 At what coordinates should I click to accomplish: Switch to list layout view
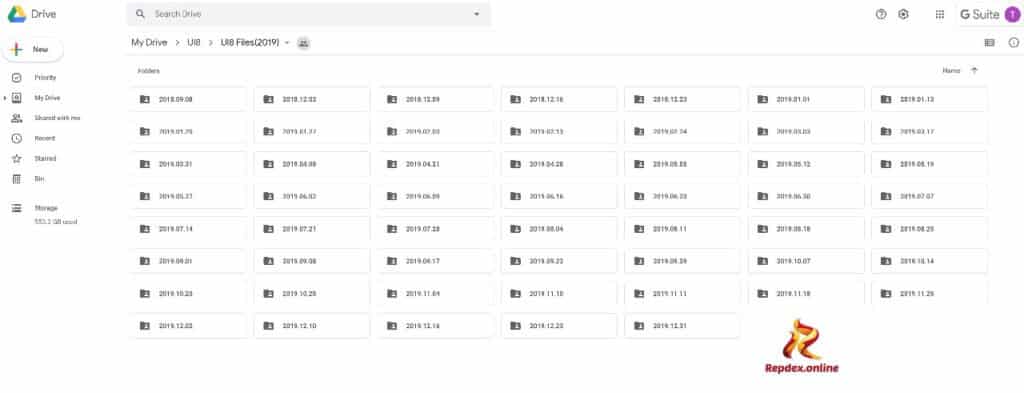(989, 42)
